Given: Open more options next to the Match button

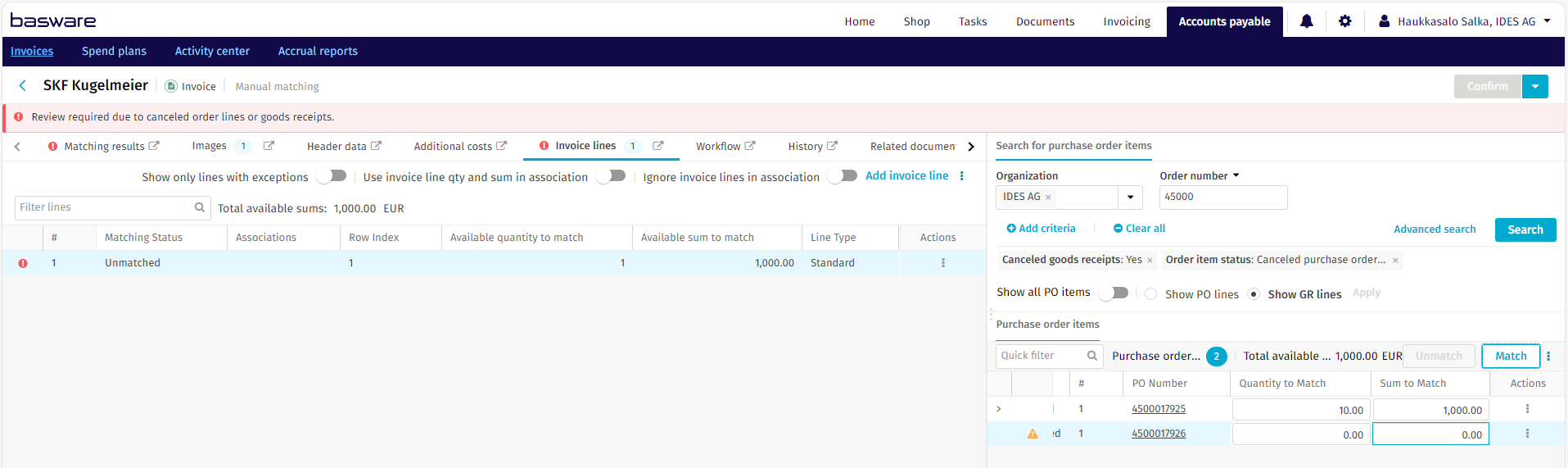Looking at the screenshot, I should [1548, 356].
